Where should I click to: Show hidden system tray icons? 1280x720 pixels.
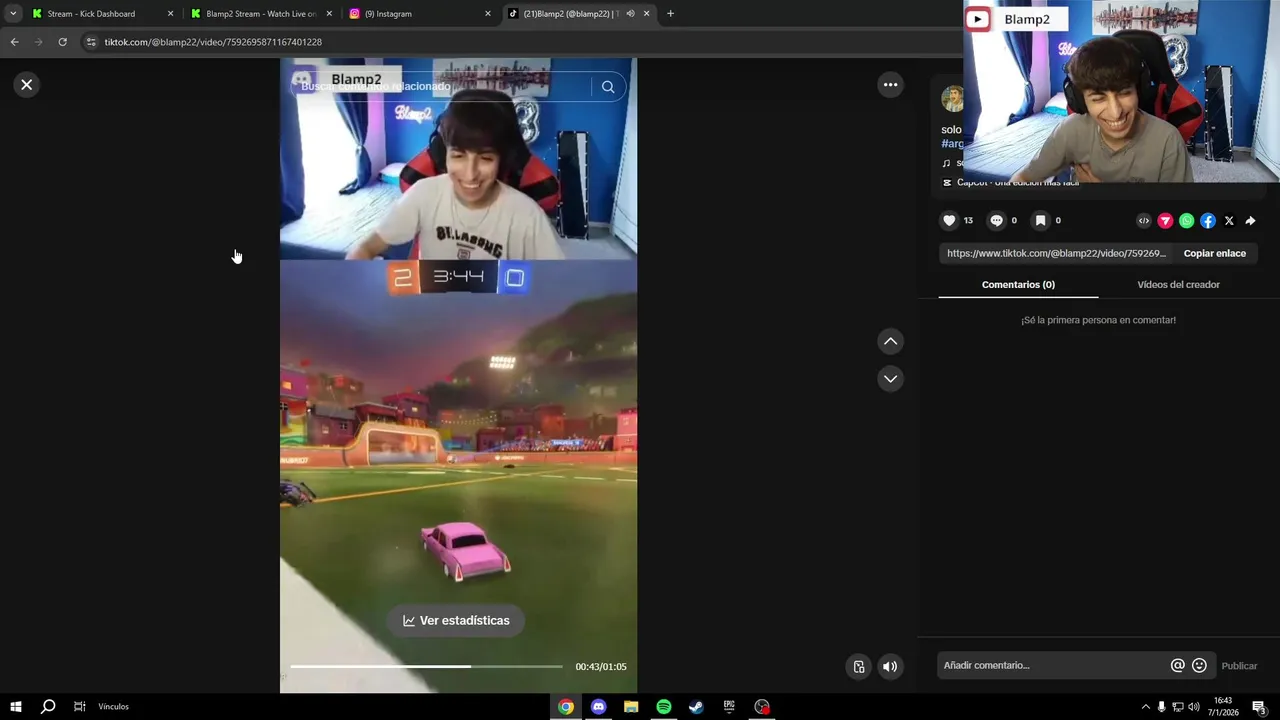pyautogui.click(x=1145, y=707)
